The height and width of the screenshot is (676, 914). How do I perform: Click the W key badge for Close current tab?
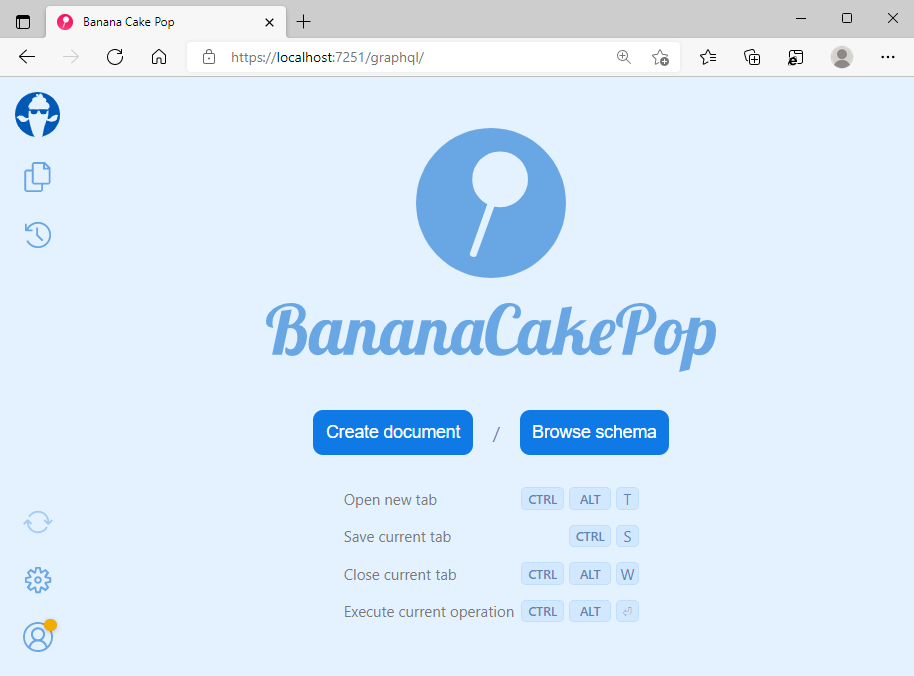tap(627, 575)
